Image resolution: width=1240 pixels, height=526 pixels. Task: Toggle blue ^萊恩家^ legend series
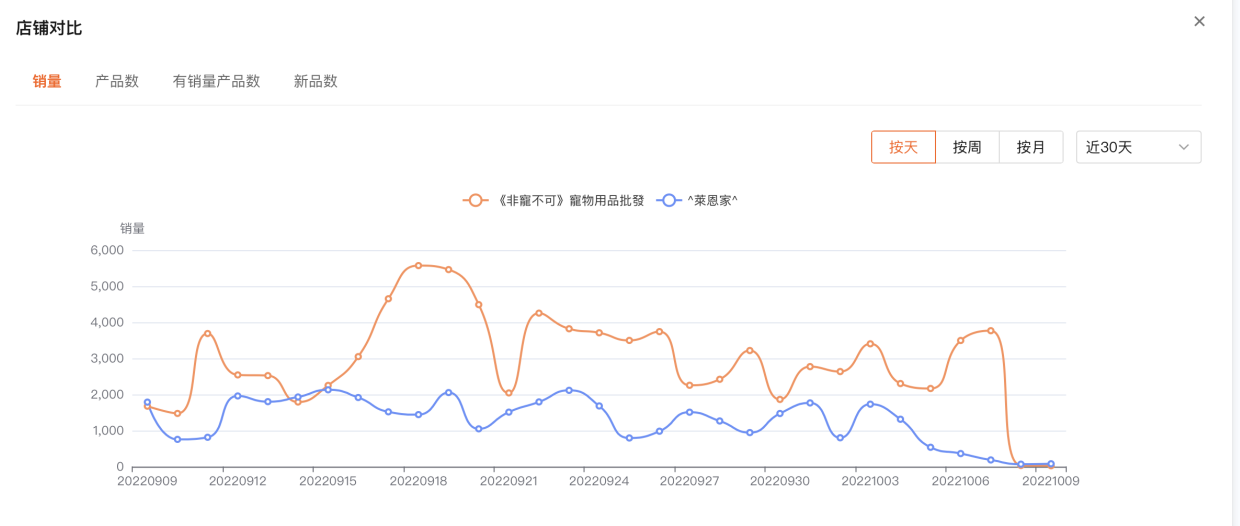pos(712,200)
